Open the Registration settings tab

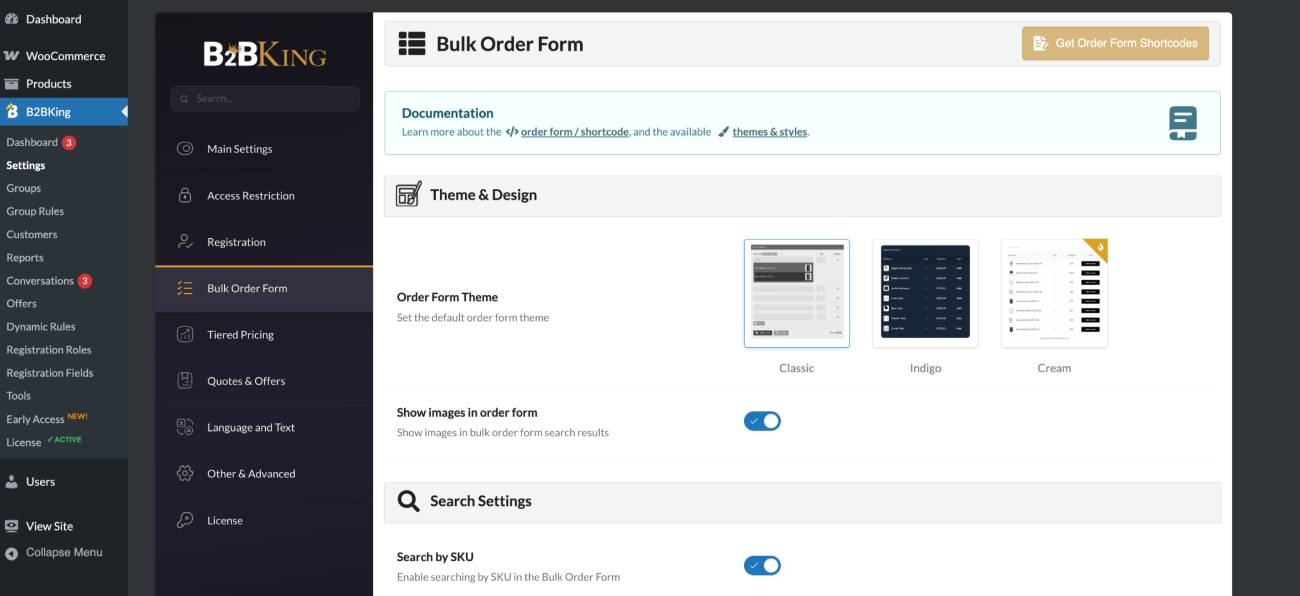click(264, 242)
